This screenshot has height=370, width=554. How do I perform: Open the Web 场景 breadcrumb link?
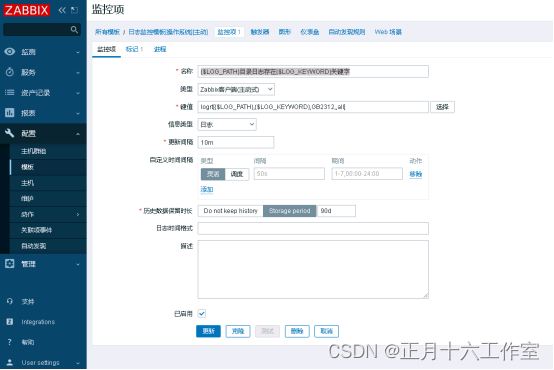[x=388, y=32]
